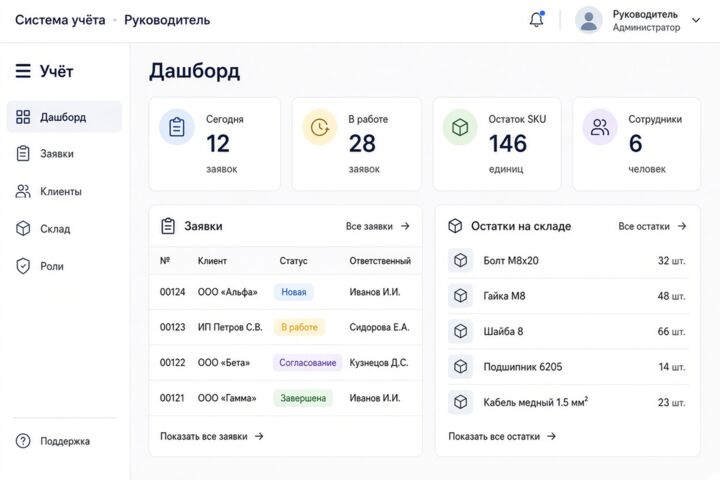Click the user avatar picture
720x480 pixels.
589,20
